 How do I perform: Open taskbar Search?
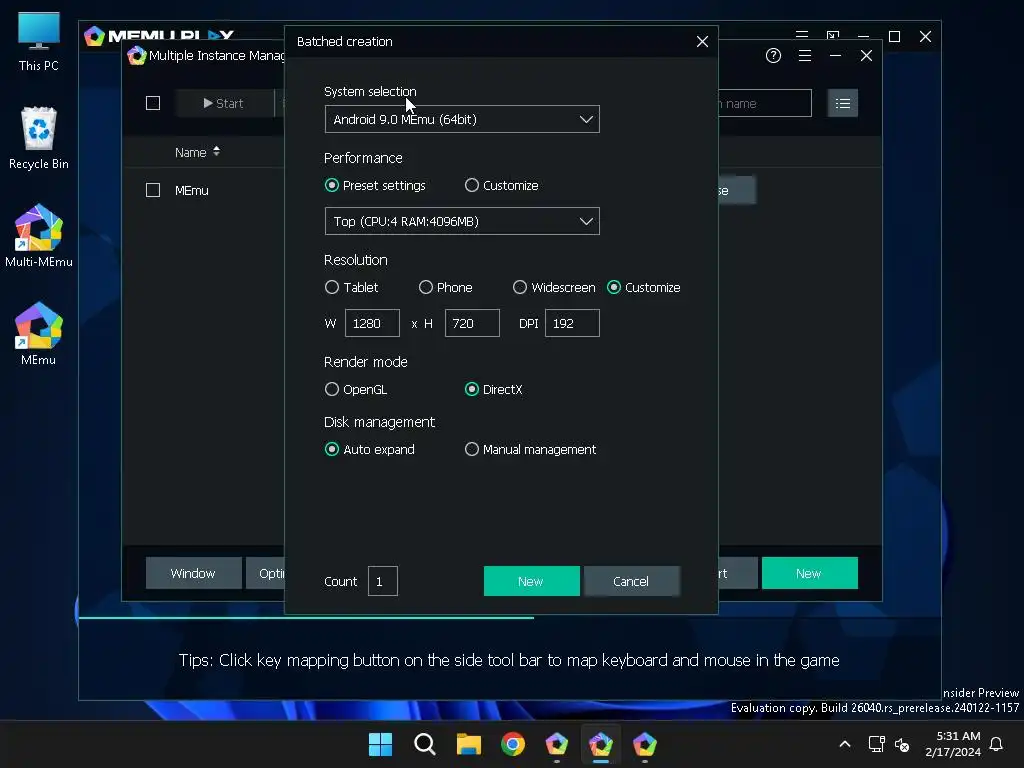coord(424,744)
